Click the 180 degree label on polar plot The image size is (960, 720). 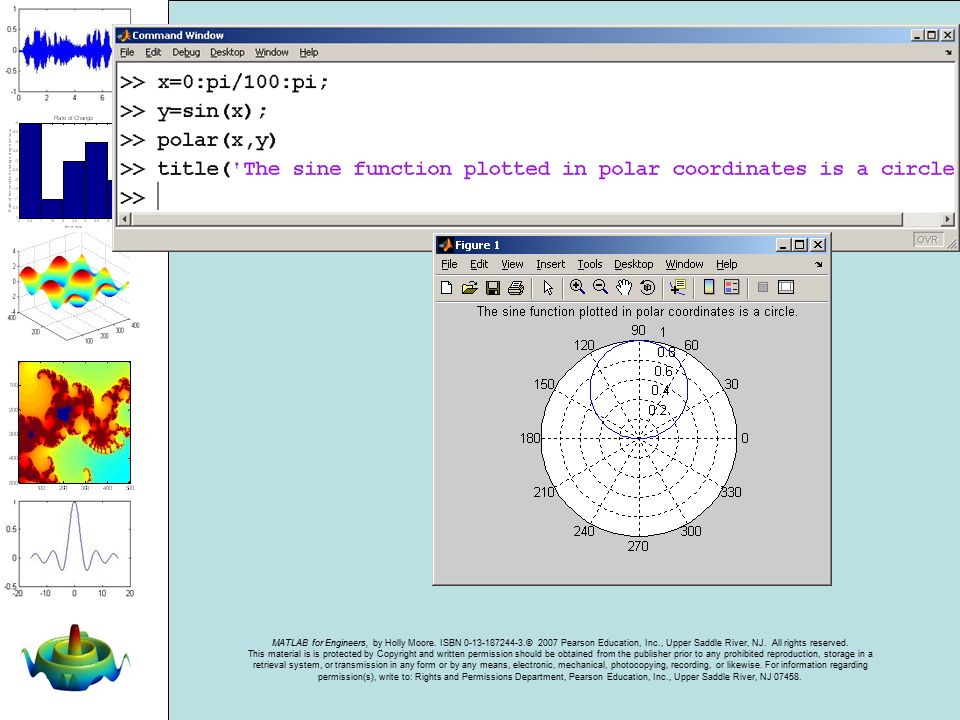tap(530, 438)
